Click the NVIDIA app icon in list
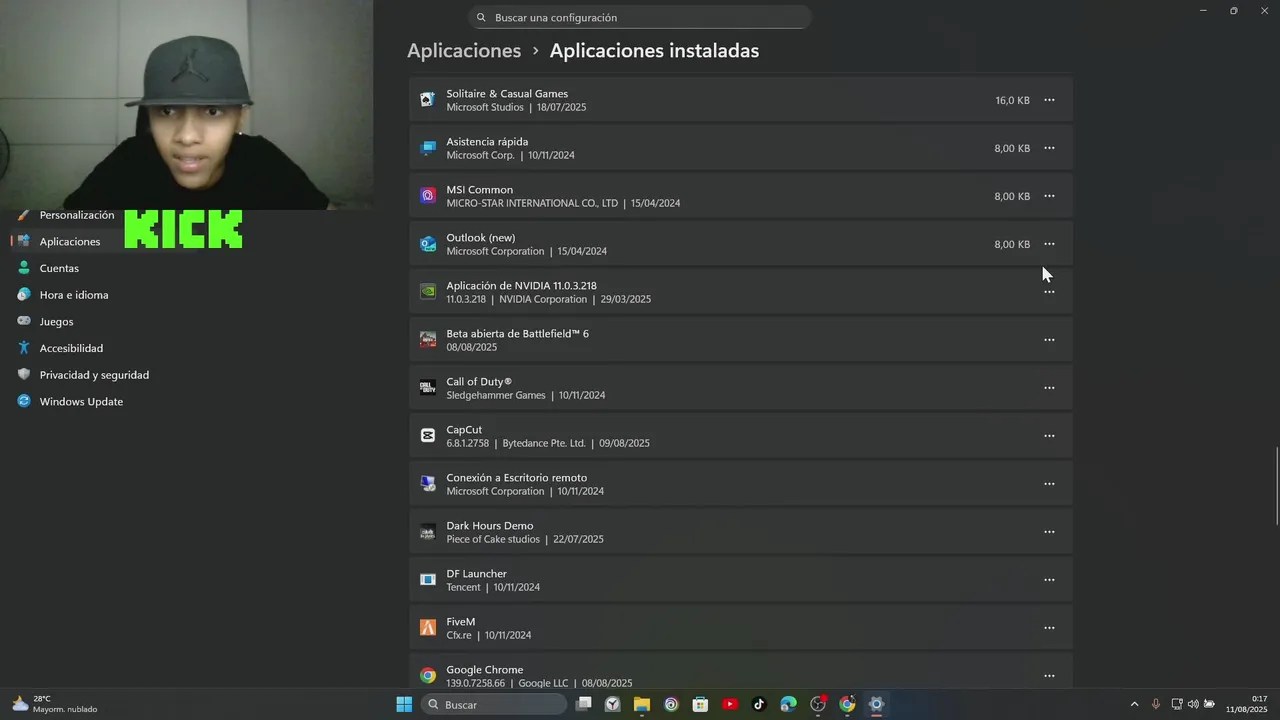1280x720 pixels. click(x=428, y=292)
